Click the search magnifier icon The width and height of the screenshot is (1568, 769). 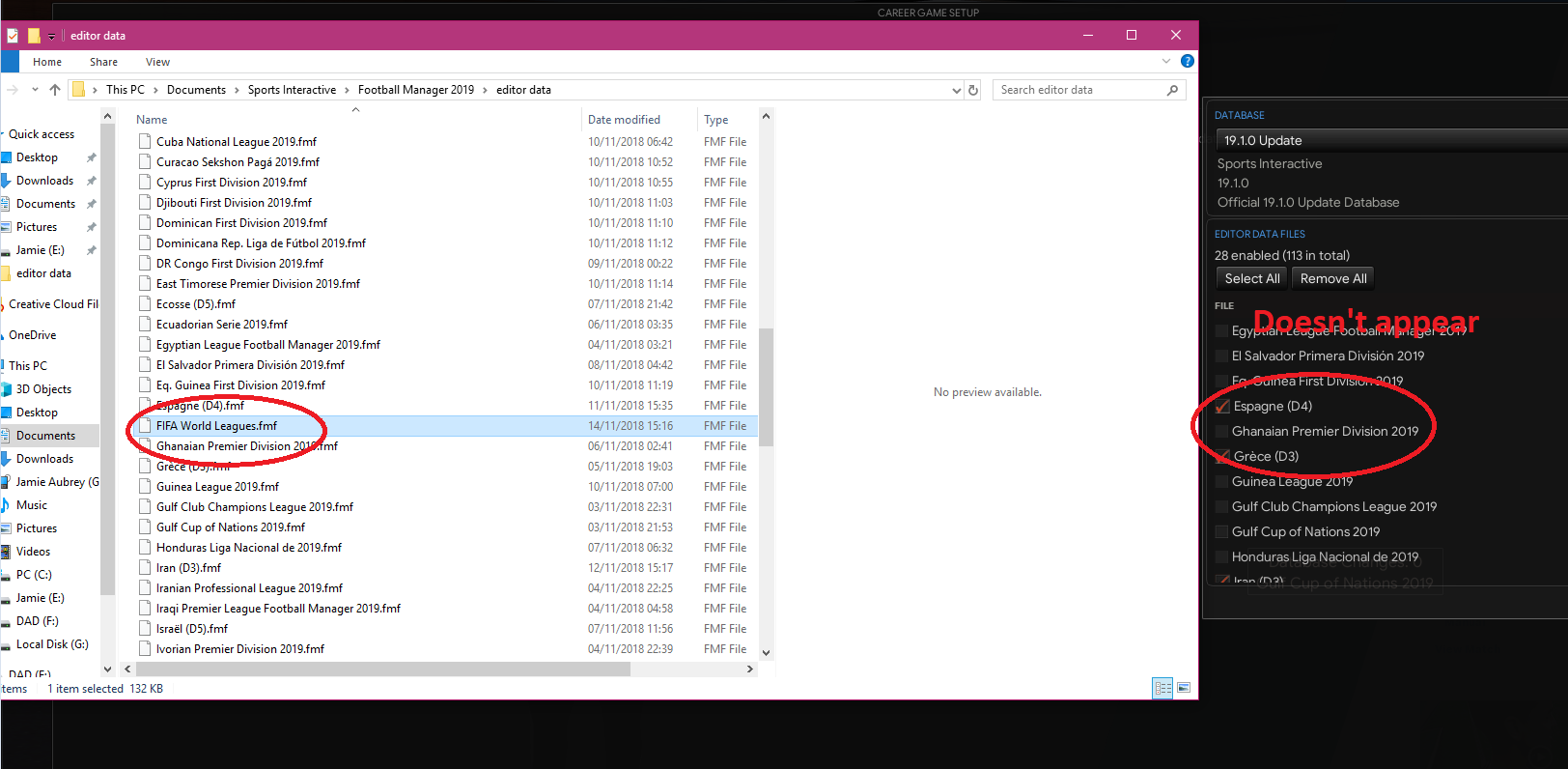[1173, 90]
